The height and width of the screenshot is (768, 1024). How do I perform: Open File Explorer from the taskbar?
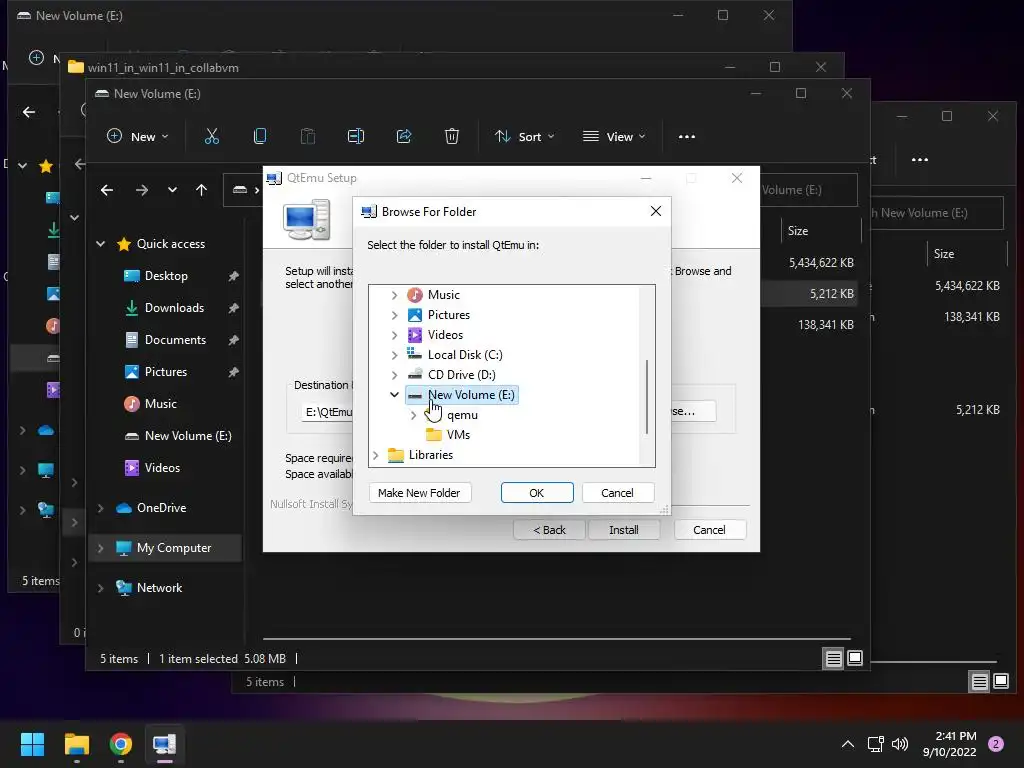76,744
